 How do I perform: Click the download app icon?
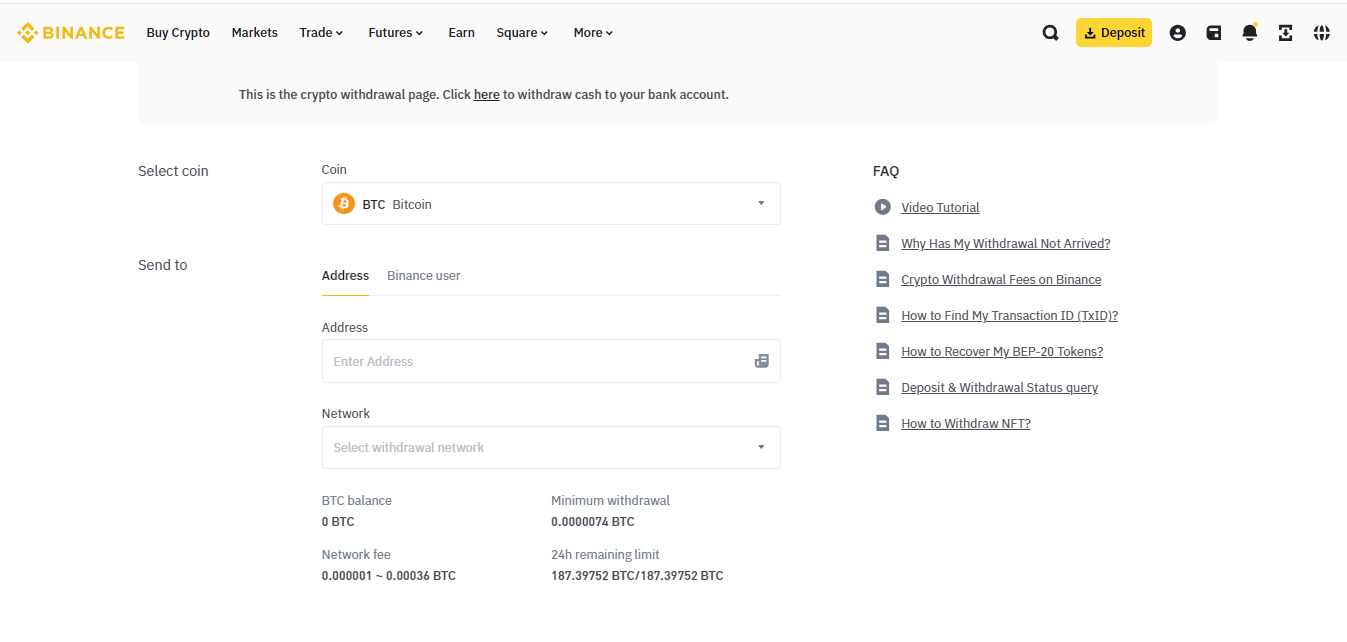[x=1285, y=33]
